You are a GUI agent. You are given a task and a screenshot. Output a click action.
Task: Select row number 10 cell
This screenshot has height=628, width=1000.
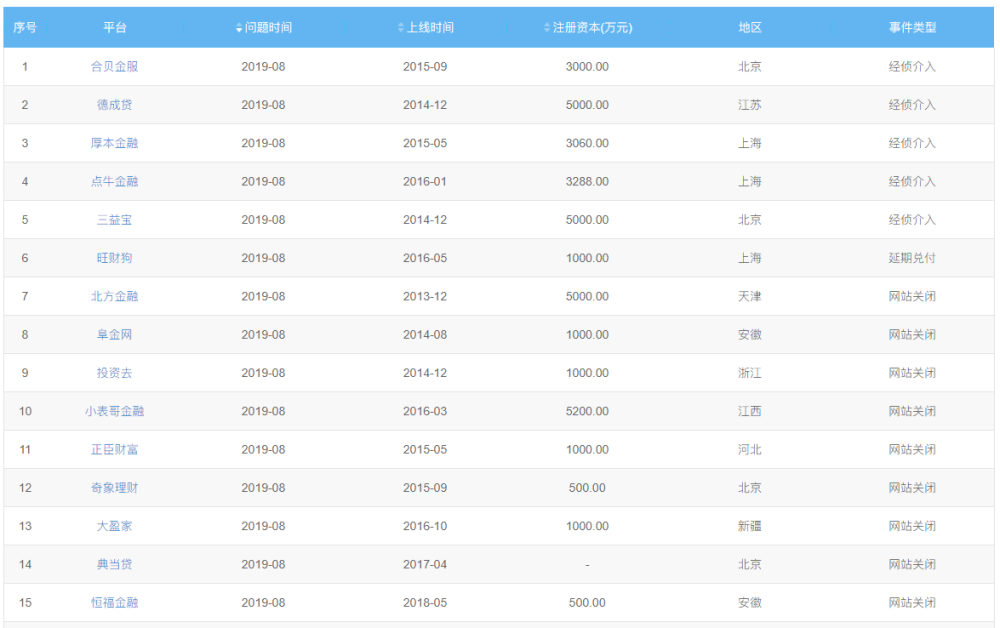coord(25,411)
